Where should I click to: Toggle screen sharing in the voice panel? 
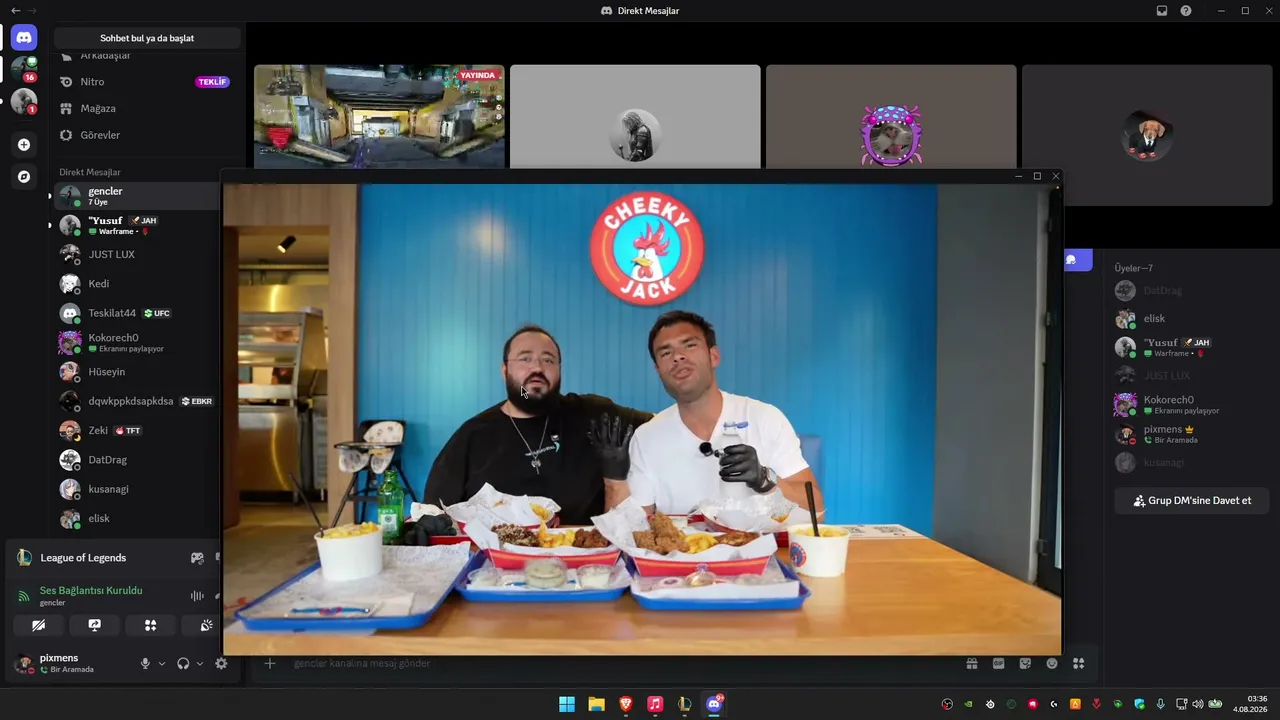click(94, 625)
